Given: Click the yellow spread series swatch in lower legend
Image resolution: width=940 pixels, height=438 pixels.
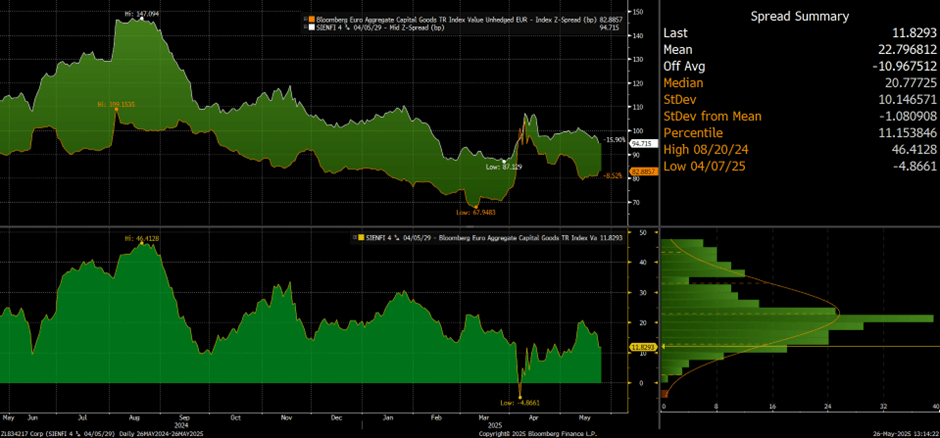Looking at the screenshot, I should pos(360,238).
